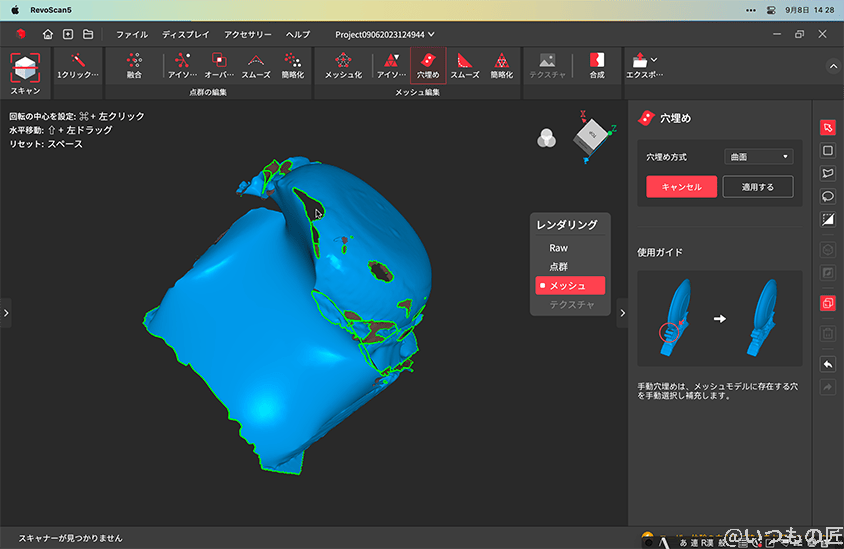Open the 穴埋め方式 曲面 dropdown
The image size is (844, 549).
[757, 157]
